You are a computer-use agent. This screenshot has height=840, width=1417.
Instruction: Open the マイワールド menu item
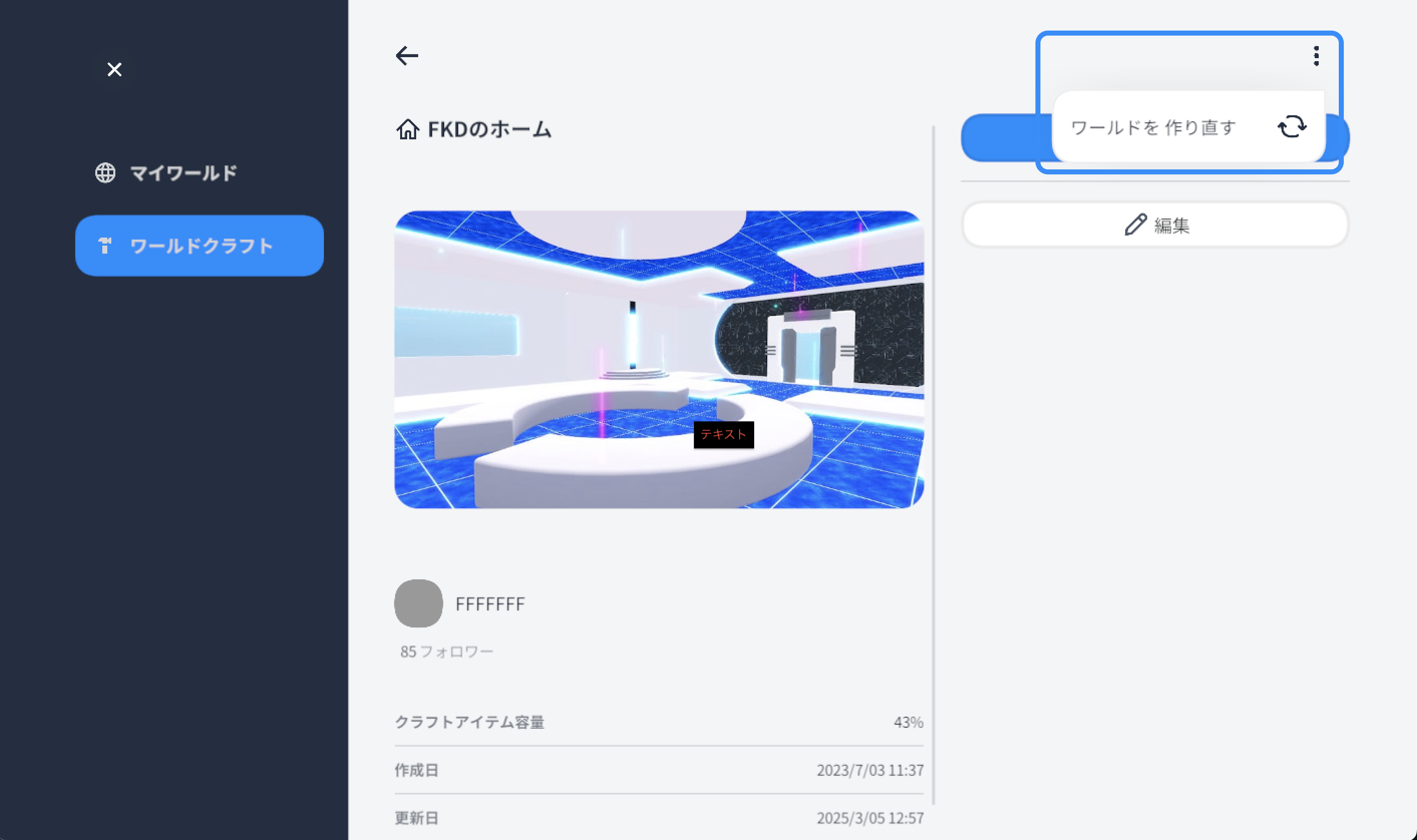183,172
